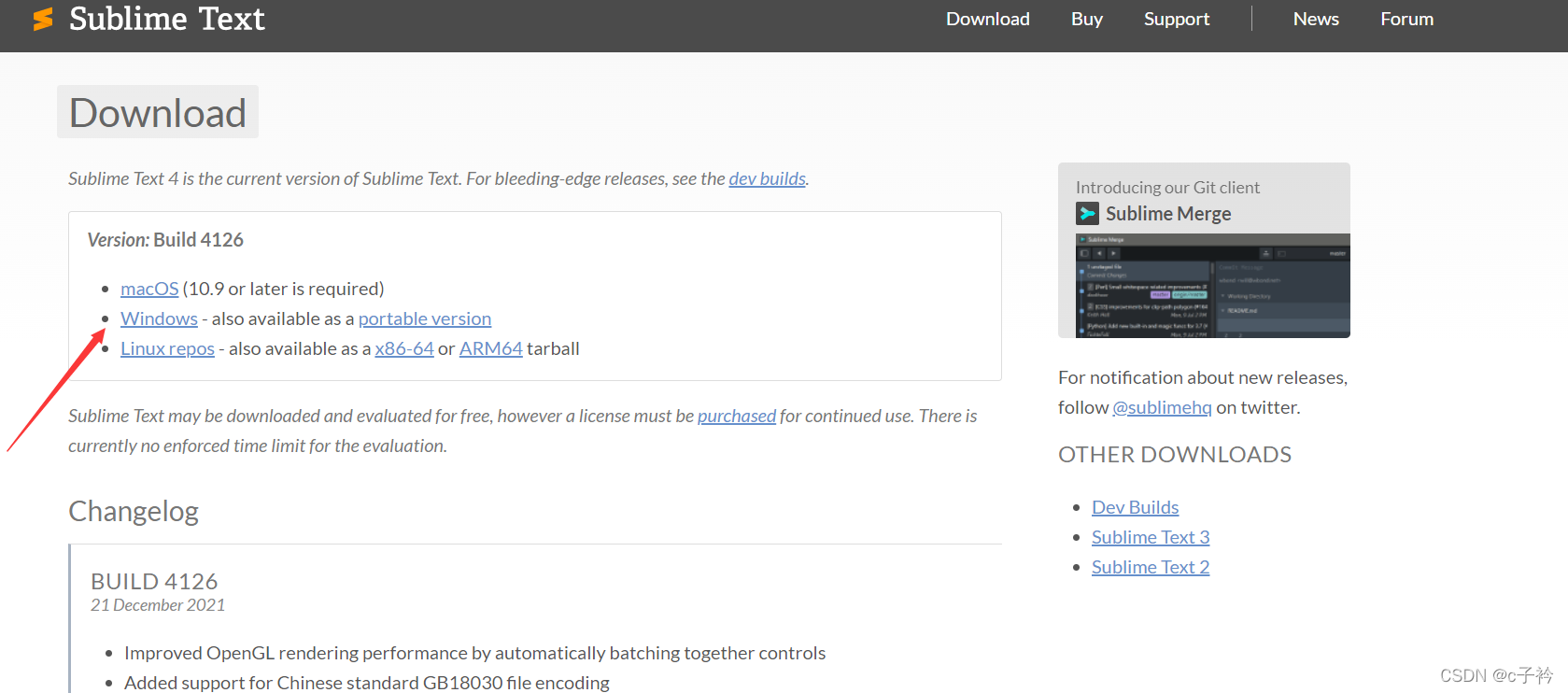Open the Sublime Text 2 download link
The width and height of the screenshot is (1568, 693).
1151,567
